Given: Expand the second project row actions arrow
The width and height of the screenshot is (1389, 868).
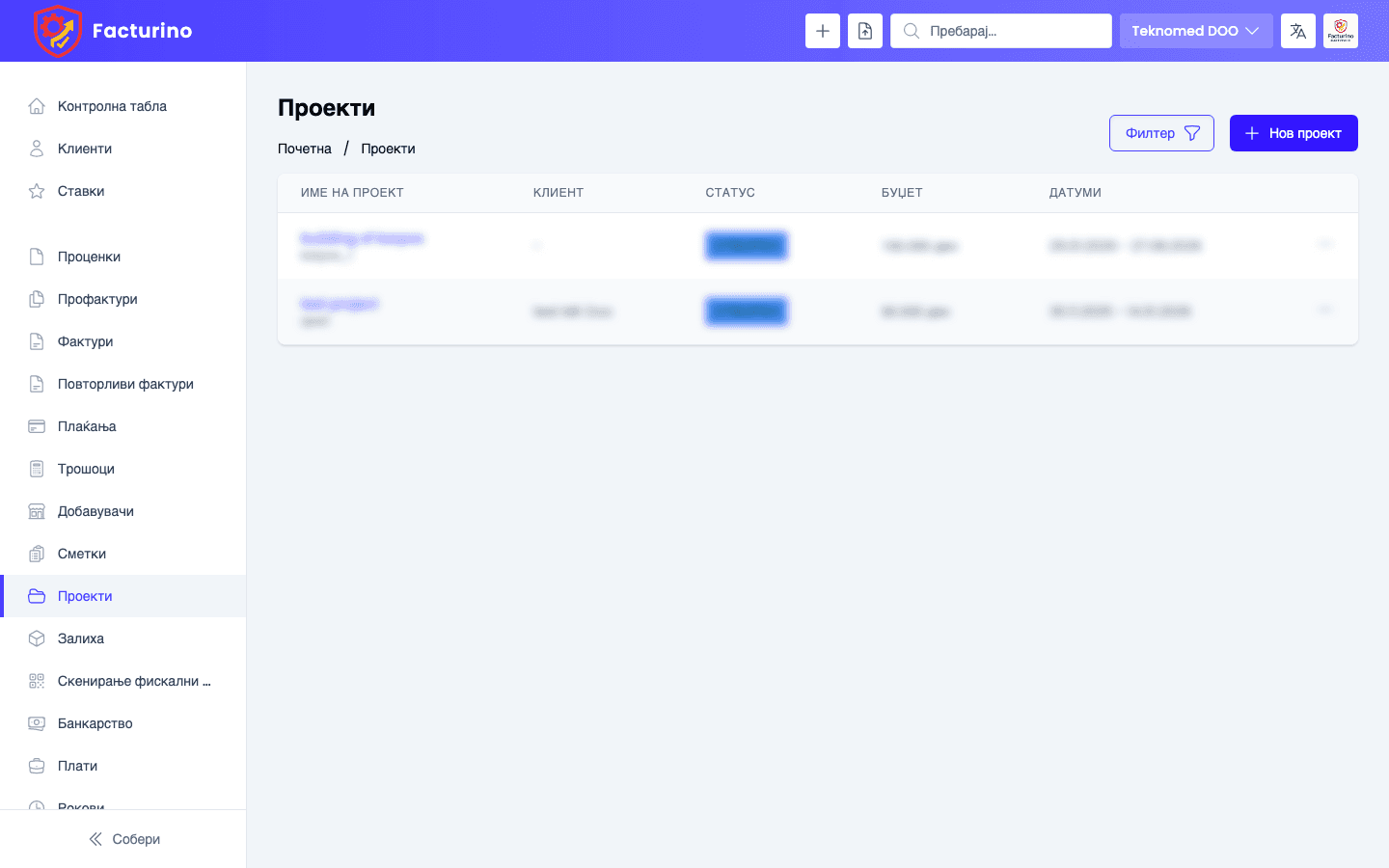Looking at the screenshot, I should (1325, 311).
